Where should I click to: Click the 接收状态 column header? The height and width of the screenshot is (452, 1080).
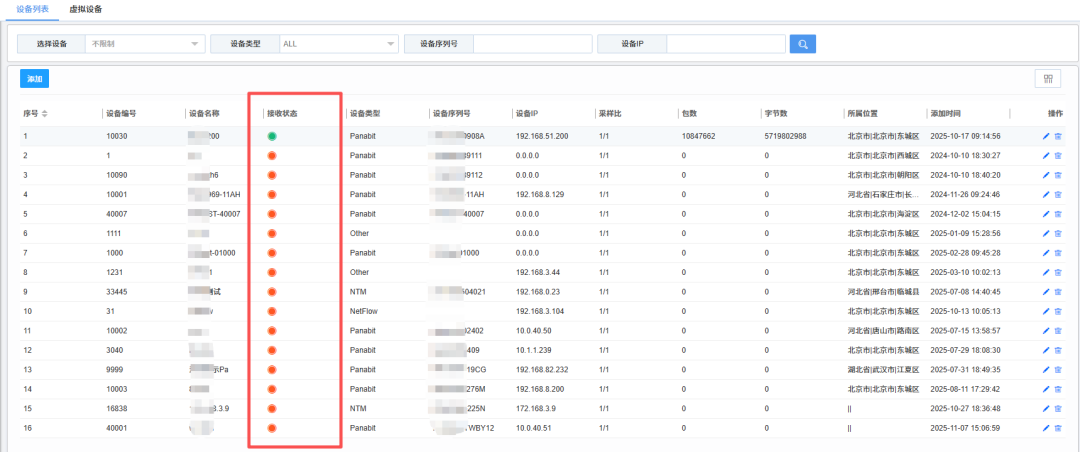282,114
